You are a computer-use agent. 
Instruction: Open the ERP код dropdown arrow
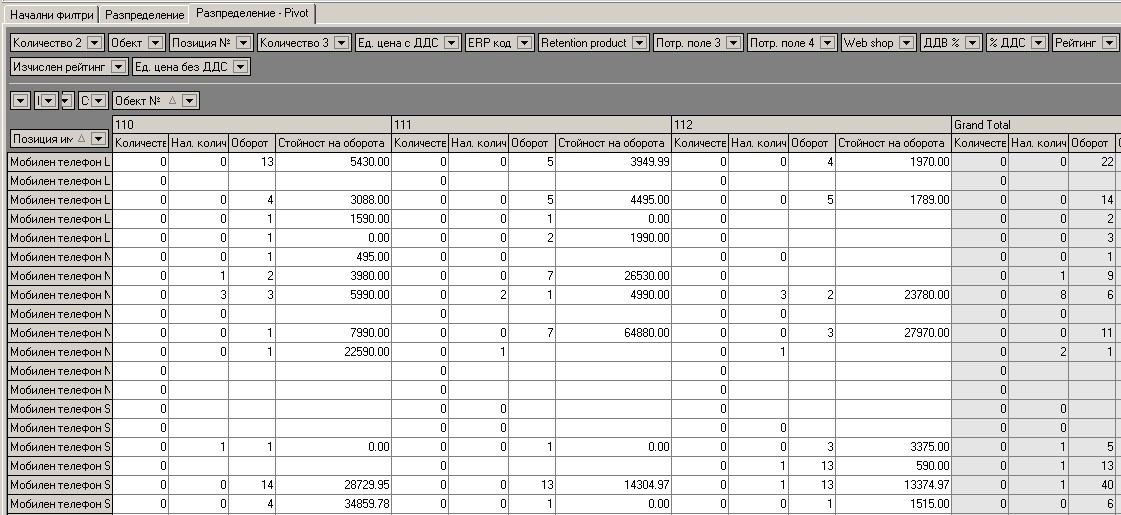(x=524, y=43)
